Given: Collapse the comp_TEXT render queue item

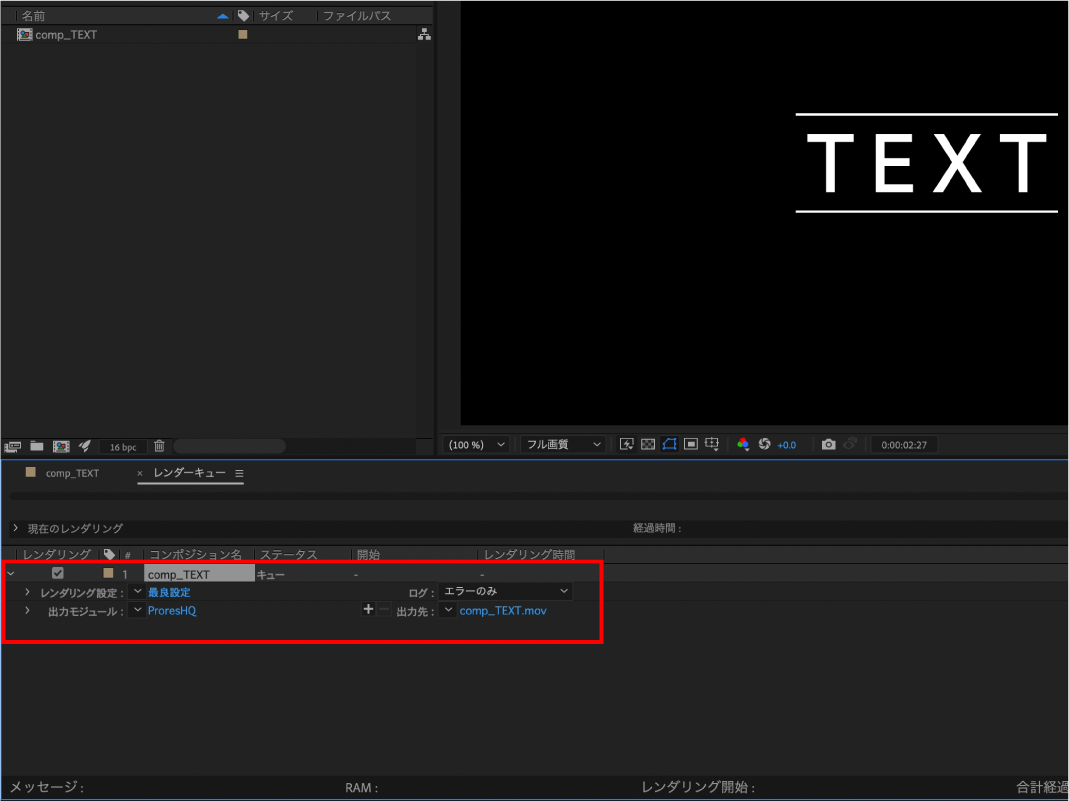Looking at the screenshot, I should [x=11, y=574].
